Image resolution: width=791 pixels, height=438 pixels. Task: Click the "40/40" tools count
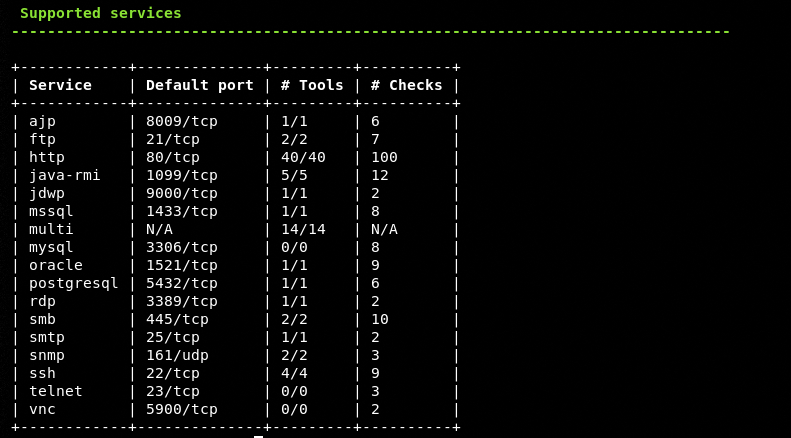303,157
